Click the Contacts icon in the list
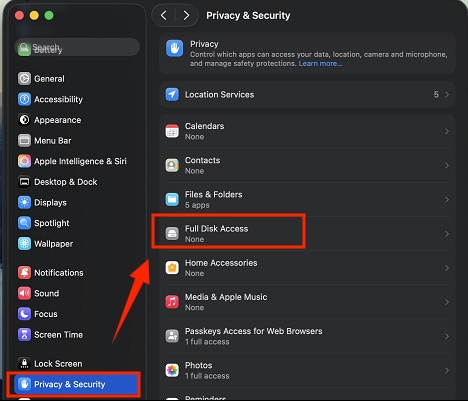This screenshot has height=401, width=468. [x=172, y=165]
